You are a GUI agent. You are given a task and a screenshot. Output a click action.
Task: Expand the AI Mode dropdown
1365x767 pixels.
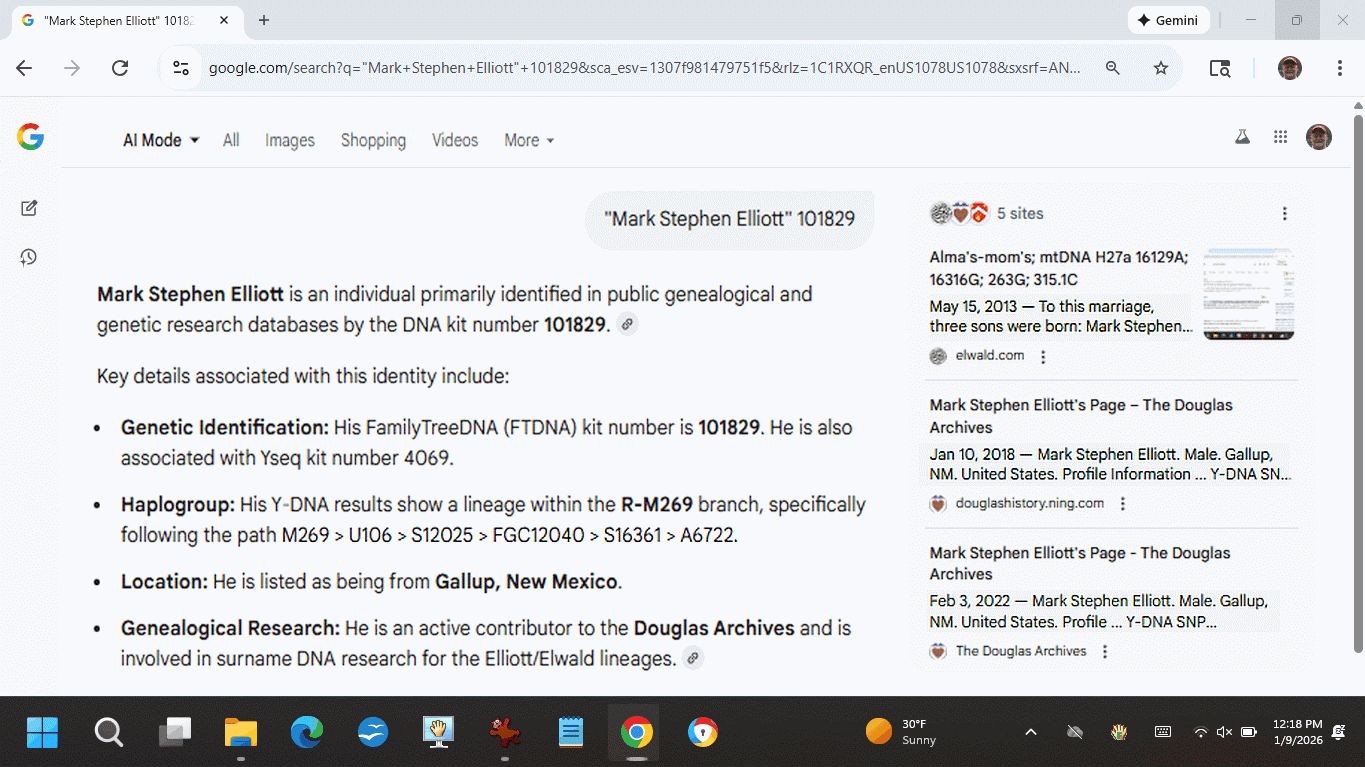[161, 140]
